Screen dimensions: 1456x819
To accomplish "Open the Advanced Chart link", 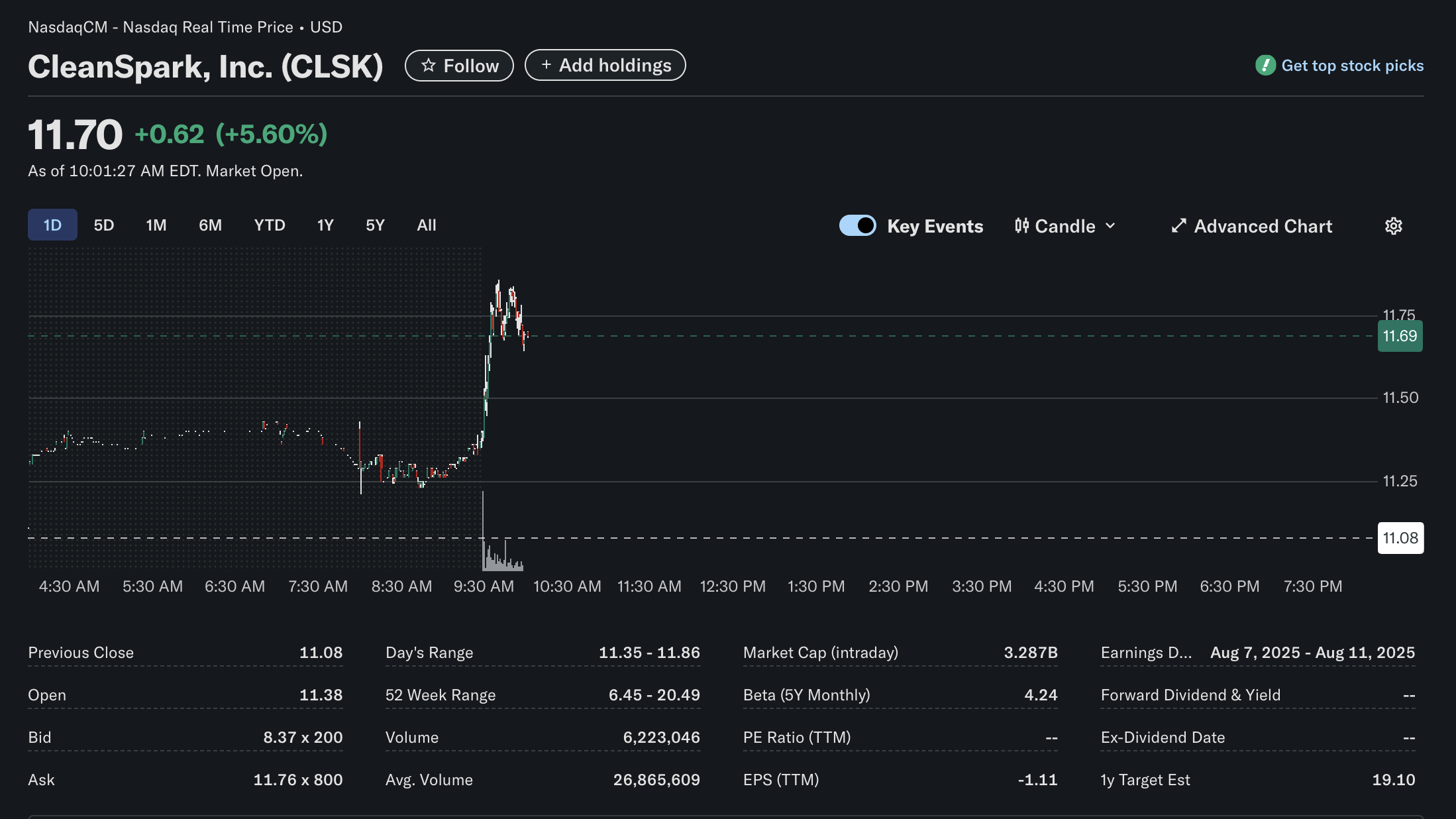I will 1251,226.
